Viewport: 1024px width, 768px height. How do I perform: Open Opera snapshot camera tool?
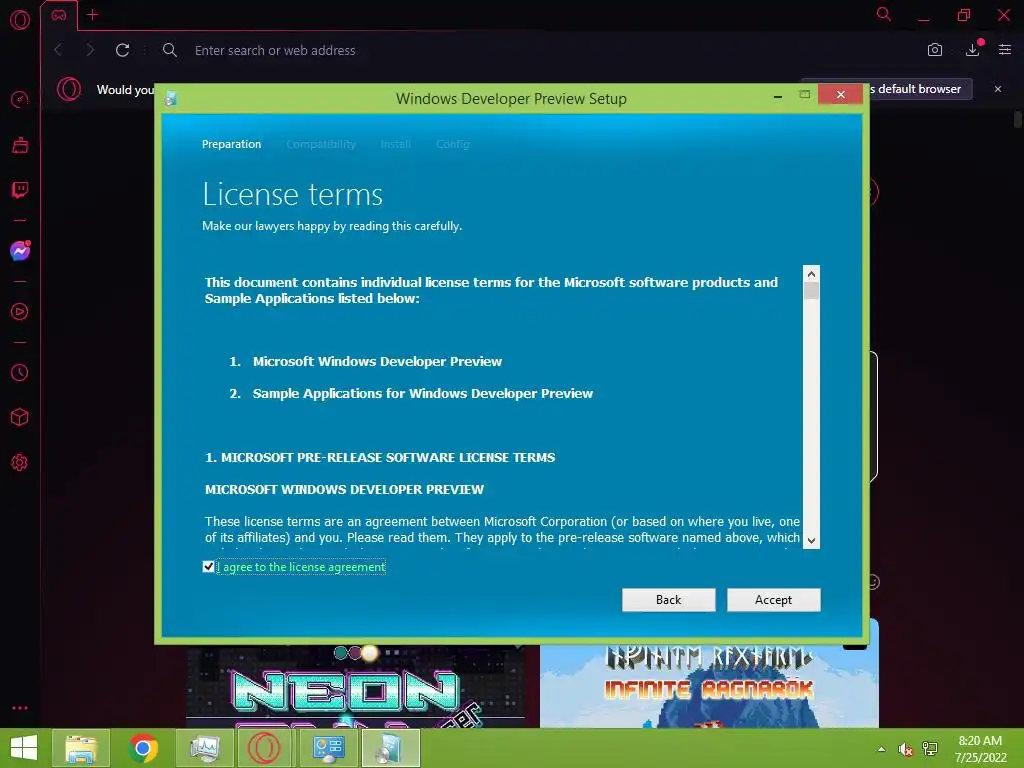click(935, 50)
